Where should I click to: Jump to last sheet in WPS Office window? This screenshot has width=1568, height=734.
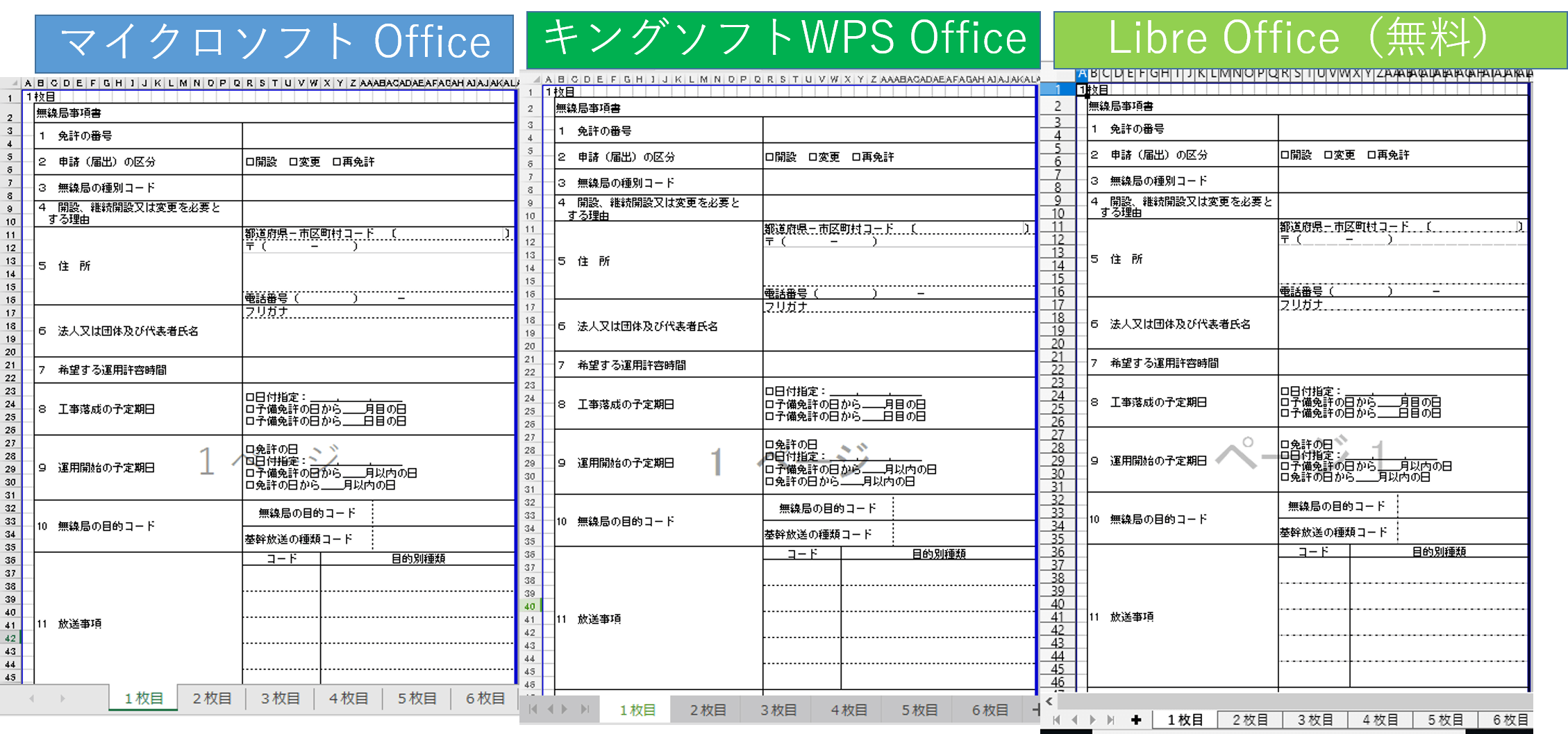tap(585, 709)
